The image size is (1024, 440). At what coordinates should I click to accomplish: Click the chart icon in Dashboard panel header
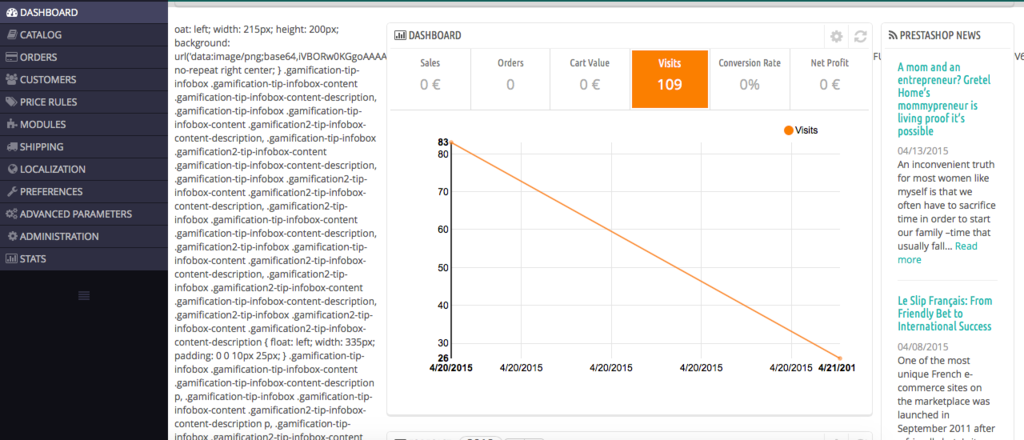click(x=400, y=35)
